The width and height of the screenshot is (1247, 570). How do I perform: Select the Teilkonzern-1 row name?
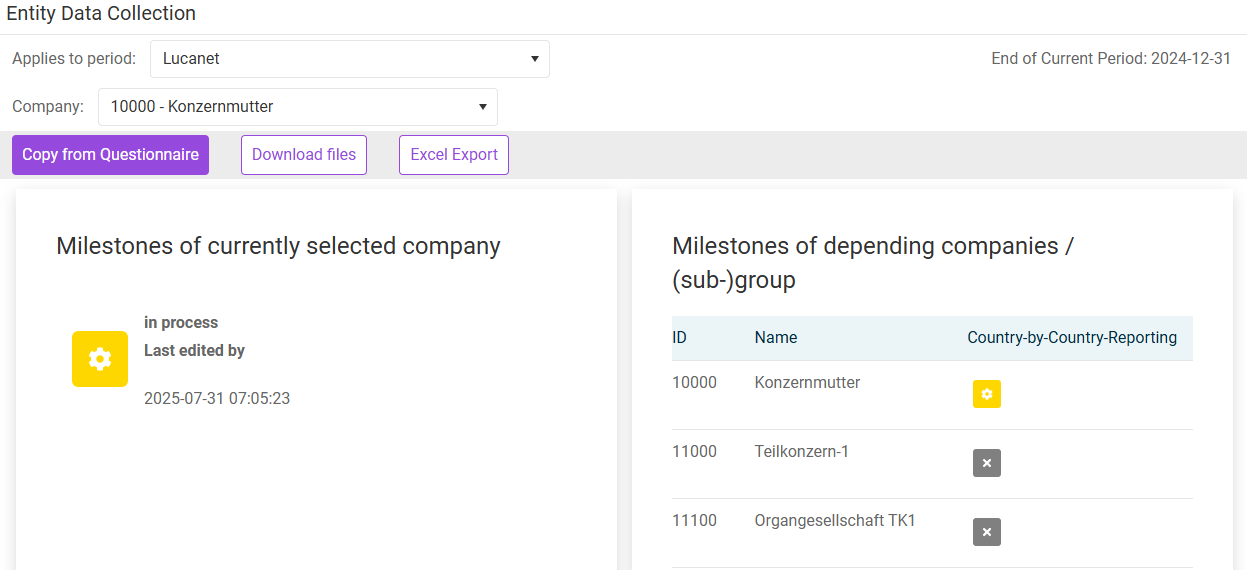click(x=801, y=452)
